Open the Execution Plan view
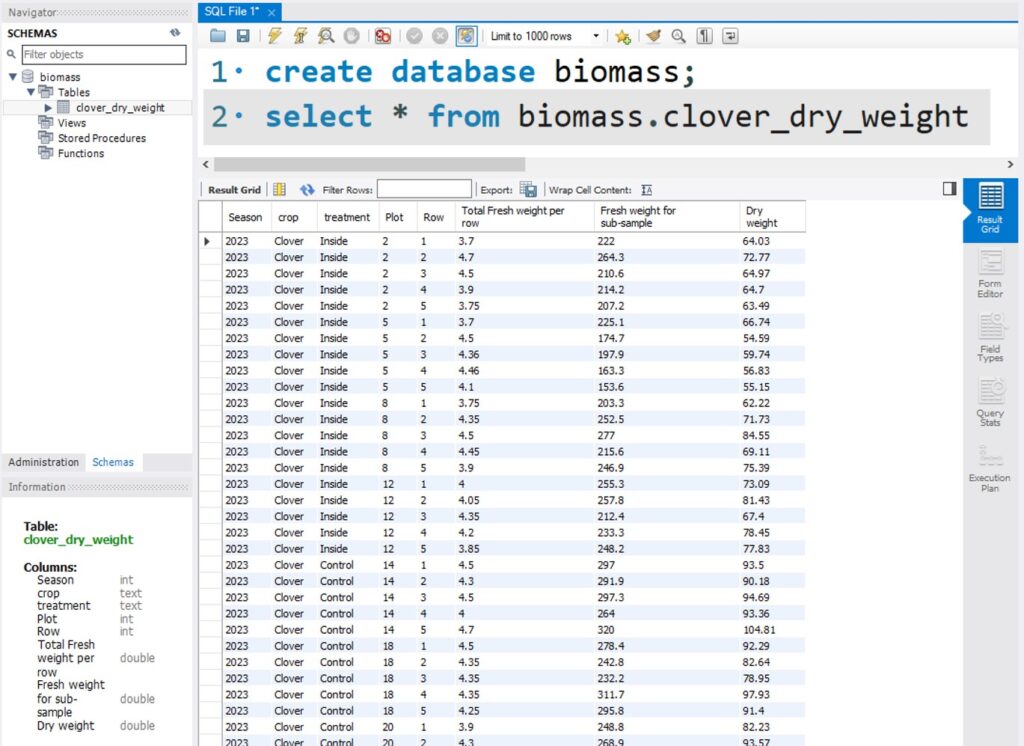The width and height of the screenshot is (1024, 746). point(990,469)
